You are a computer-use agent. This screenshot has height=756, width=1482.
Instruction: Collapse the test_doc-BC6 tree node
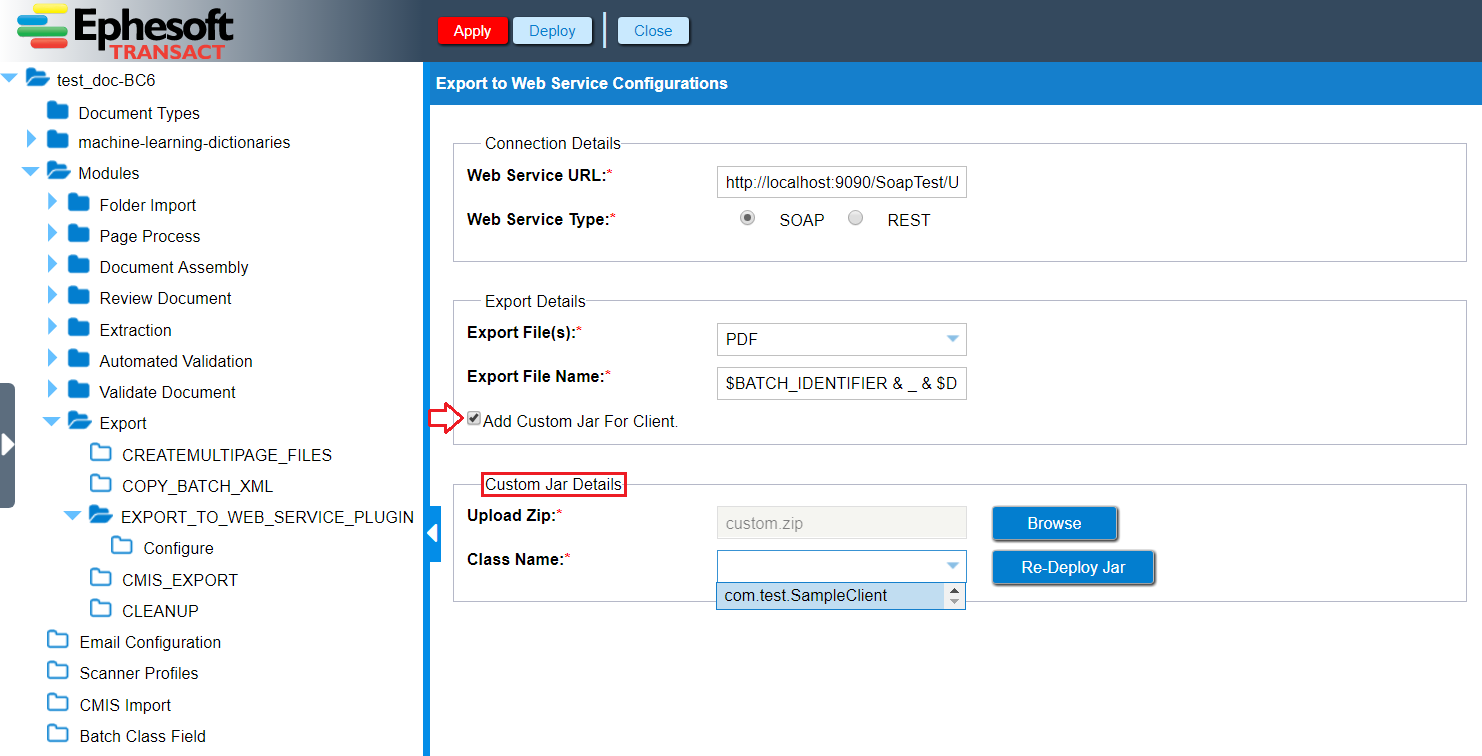coord(10,79)
